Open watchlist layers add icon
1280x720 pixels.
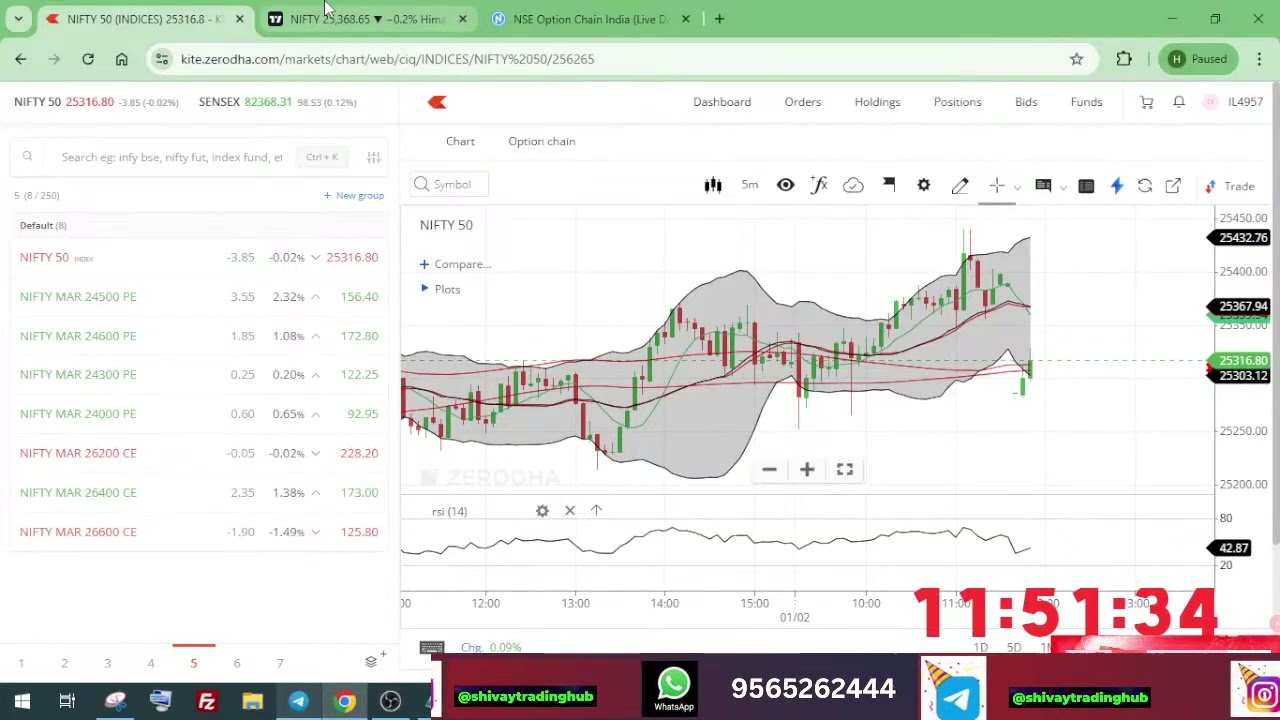click(x=372, y=661)
